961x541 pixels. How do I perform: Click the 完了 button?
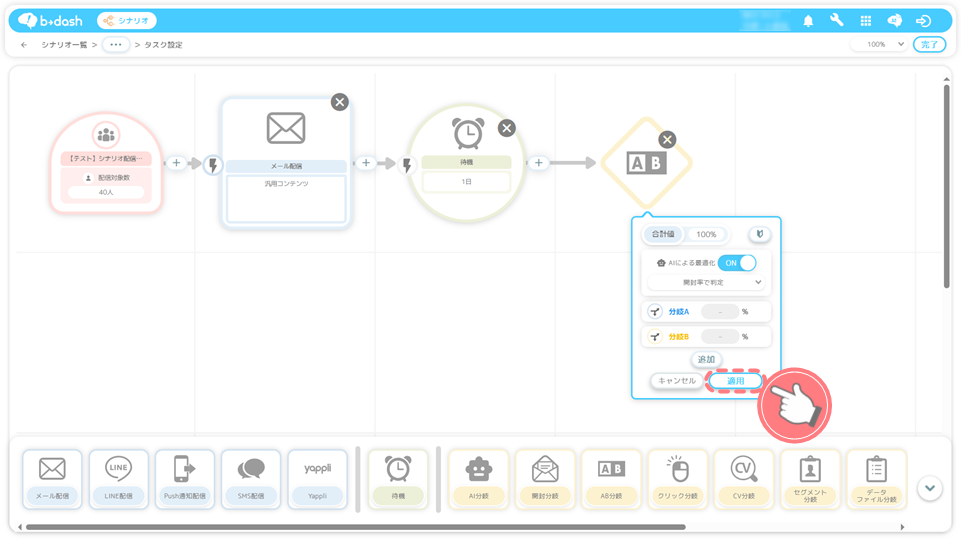click(929, 45)
